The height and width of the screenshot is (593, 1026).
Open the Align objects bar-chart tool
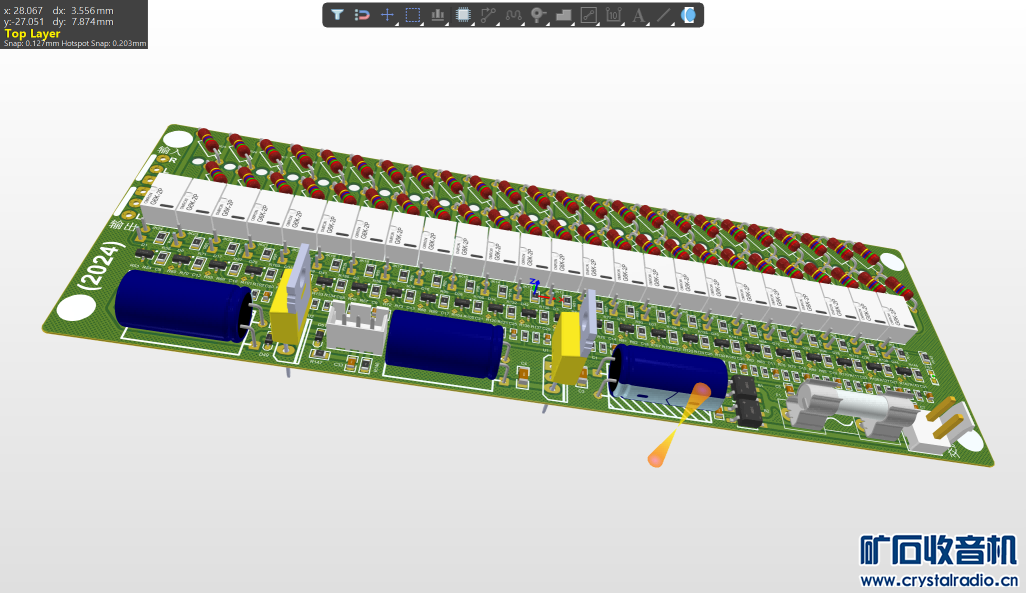click(x=438, y=15)
